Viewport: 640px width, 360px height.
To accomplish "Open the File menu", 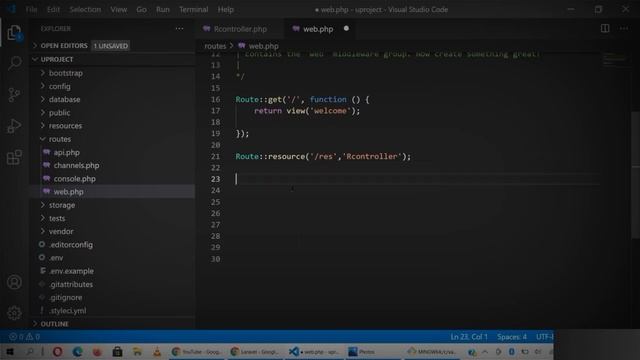I will point(31,9).
